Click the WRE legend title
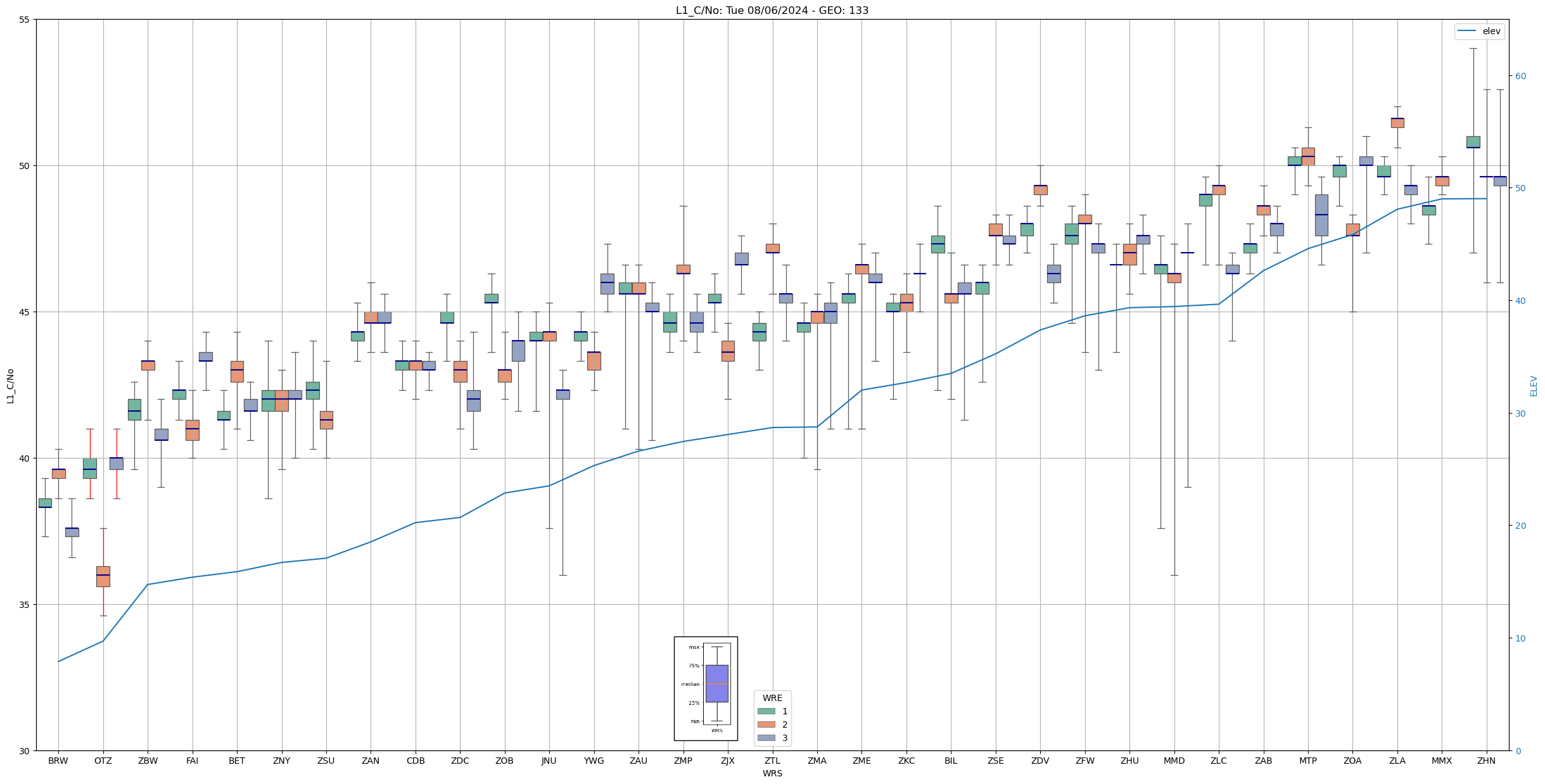Screen dimensions: 1545x784 click(x=772, y=698)
